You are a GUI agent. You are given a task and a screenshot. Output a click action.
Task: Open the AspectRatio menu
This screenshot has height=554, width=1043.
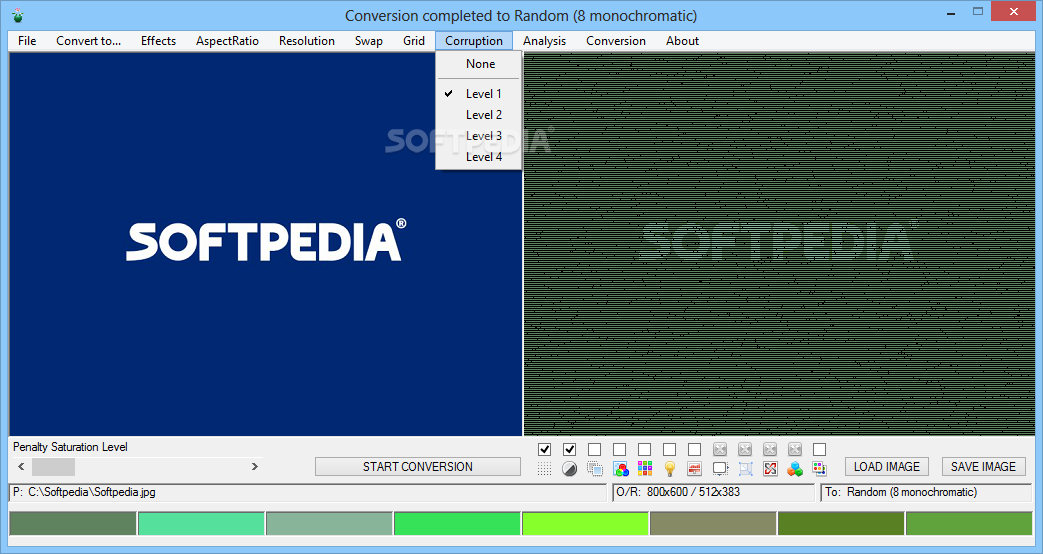click(227, 41)
